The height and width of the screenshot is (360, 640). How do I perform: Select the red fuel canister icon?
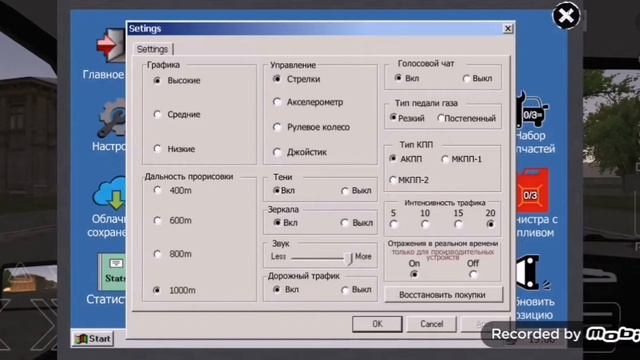click(532, 192)
